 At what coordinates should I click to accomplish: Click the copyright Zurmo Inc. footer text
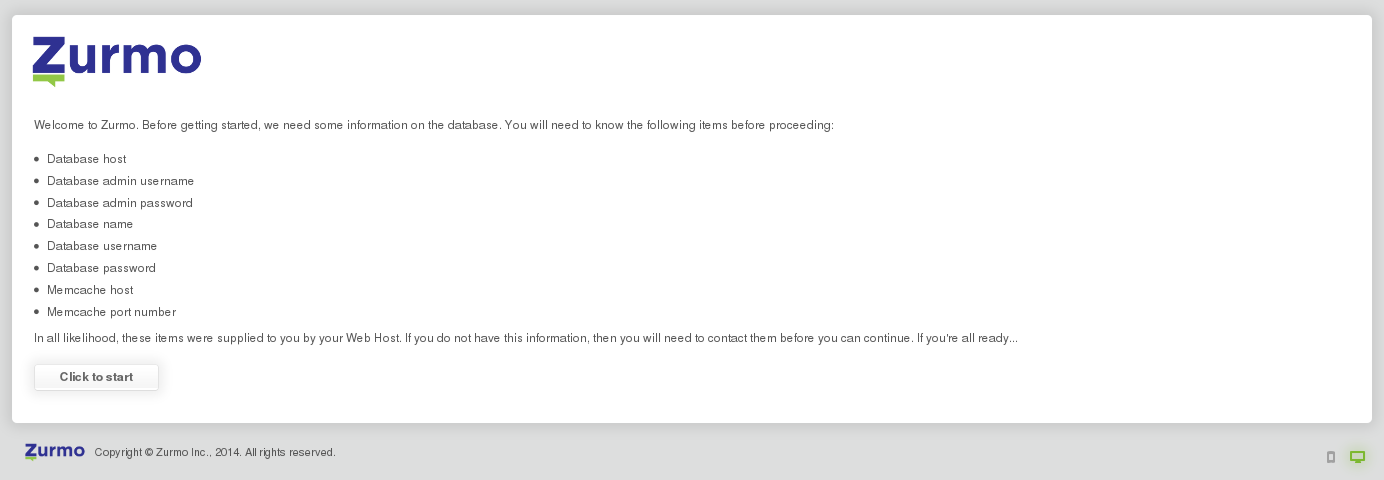click(215, 452)
